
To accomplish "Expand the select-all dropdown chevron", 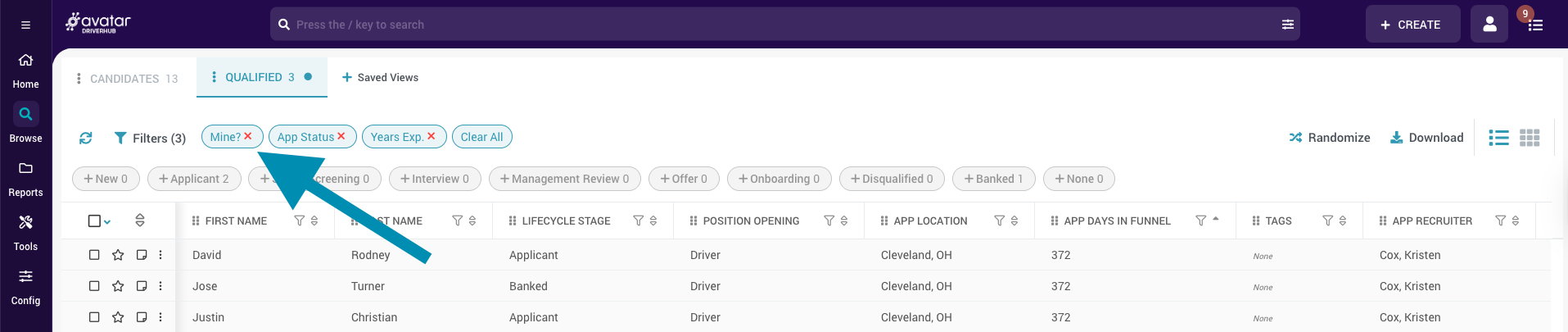I will pyautogui.click(x=107, y=221).
